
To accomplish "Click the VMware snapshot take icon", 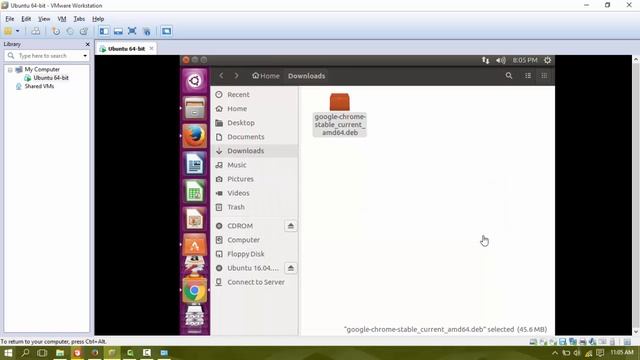I will tap(56, 31).
